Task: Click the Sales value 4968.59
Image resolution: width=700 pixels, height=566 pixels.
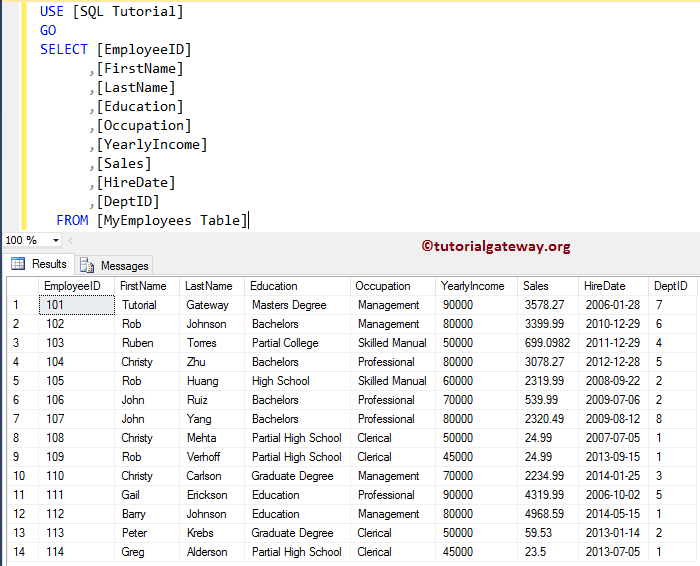Action: pyautogui.click(x=543, y=514)
